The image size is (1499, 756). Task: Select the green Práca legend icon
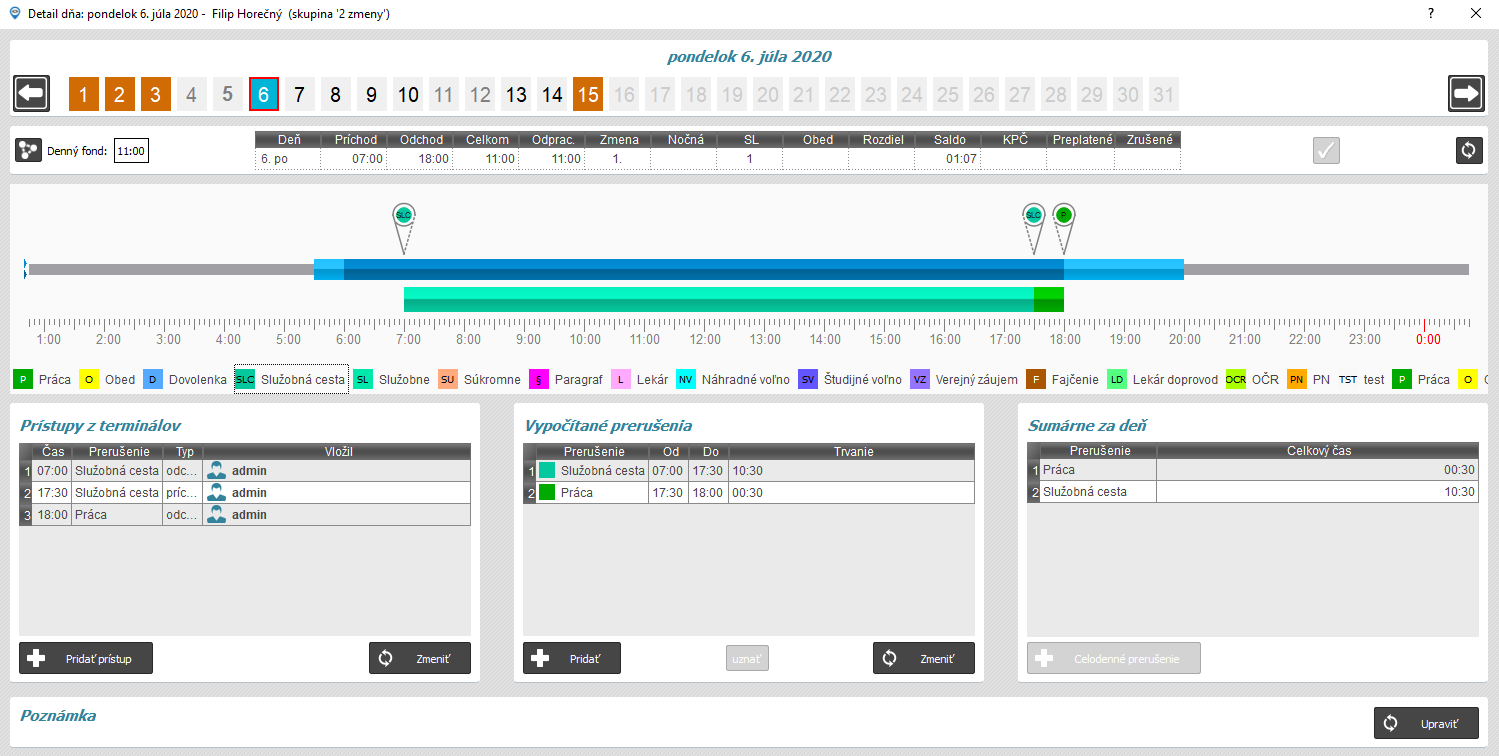pos(23,380)
